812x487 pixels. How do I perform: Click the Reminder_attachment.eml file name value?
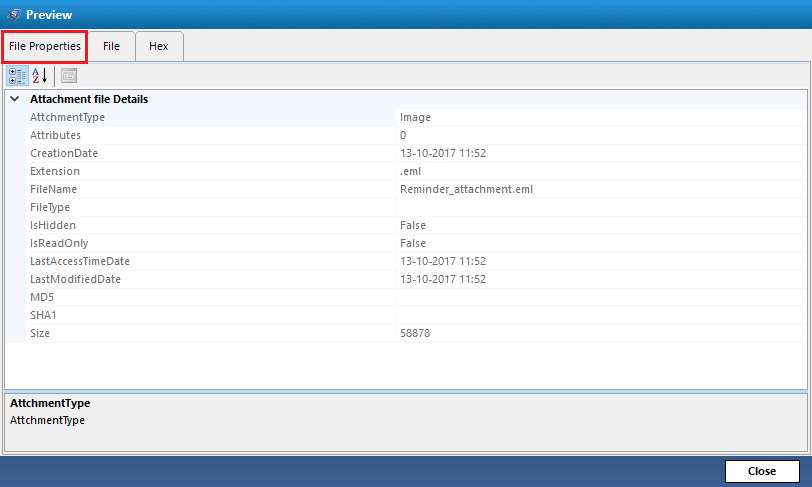[x=466, y=189]
